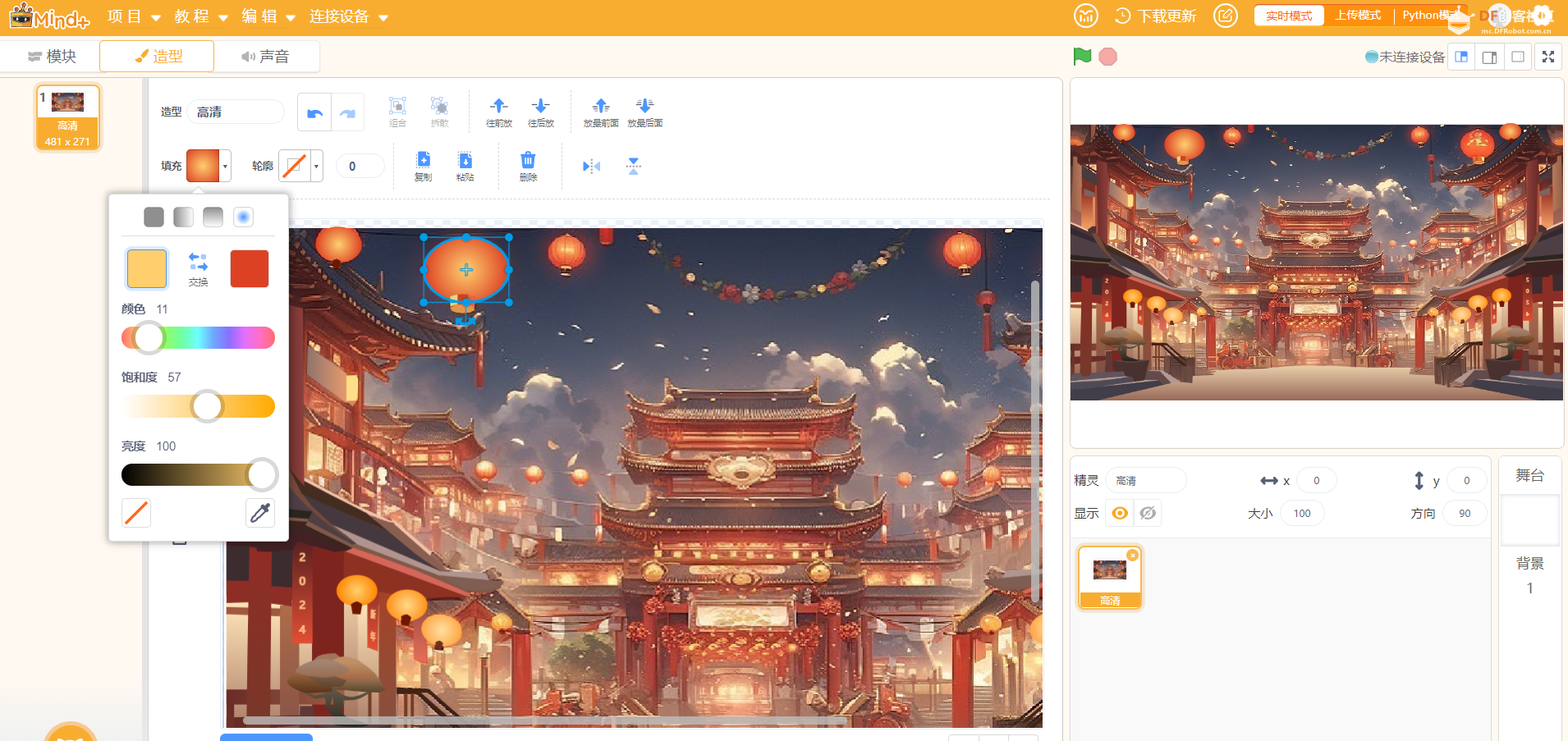Paste the shape using 粘贴

pos(465,166)
